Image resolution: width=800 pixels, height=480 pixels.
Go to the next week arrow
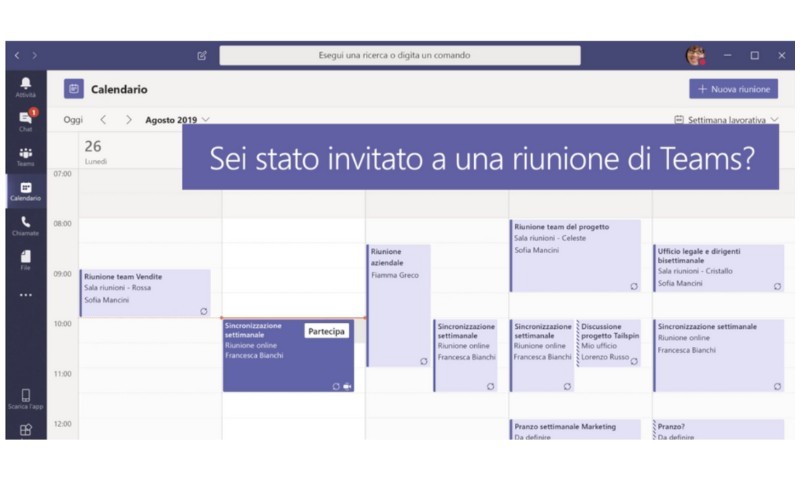(129, 119)
